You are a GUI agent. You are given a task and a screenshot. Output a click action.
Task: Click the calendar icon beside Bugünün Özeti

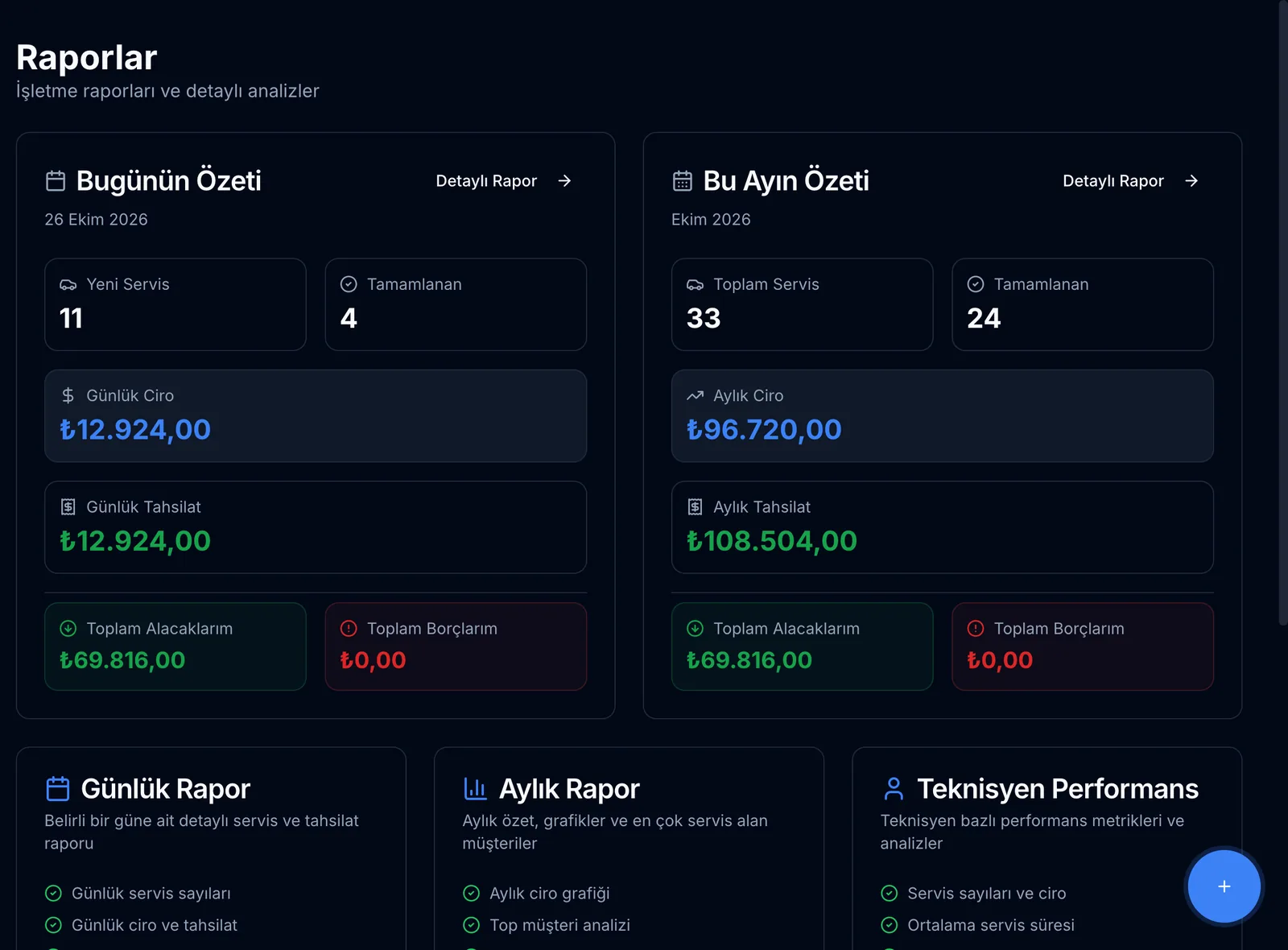pyautogui.click(x=56, y=181)
